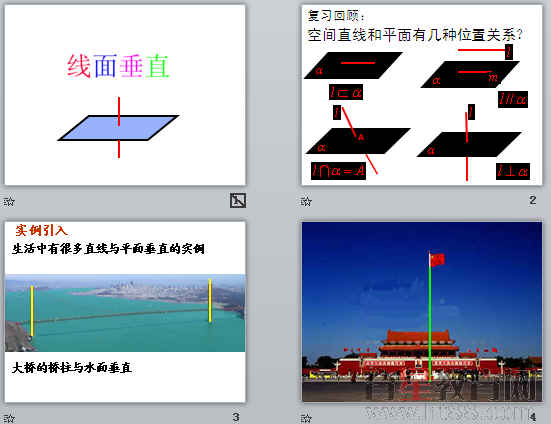
Task: Click the hidden-slide number icon below slide 1
Action: [238, 201]
